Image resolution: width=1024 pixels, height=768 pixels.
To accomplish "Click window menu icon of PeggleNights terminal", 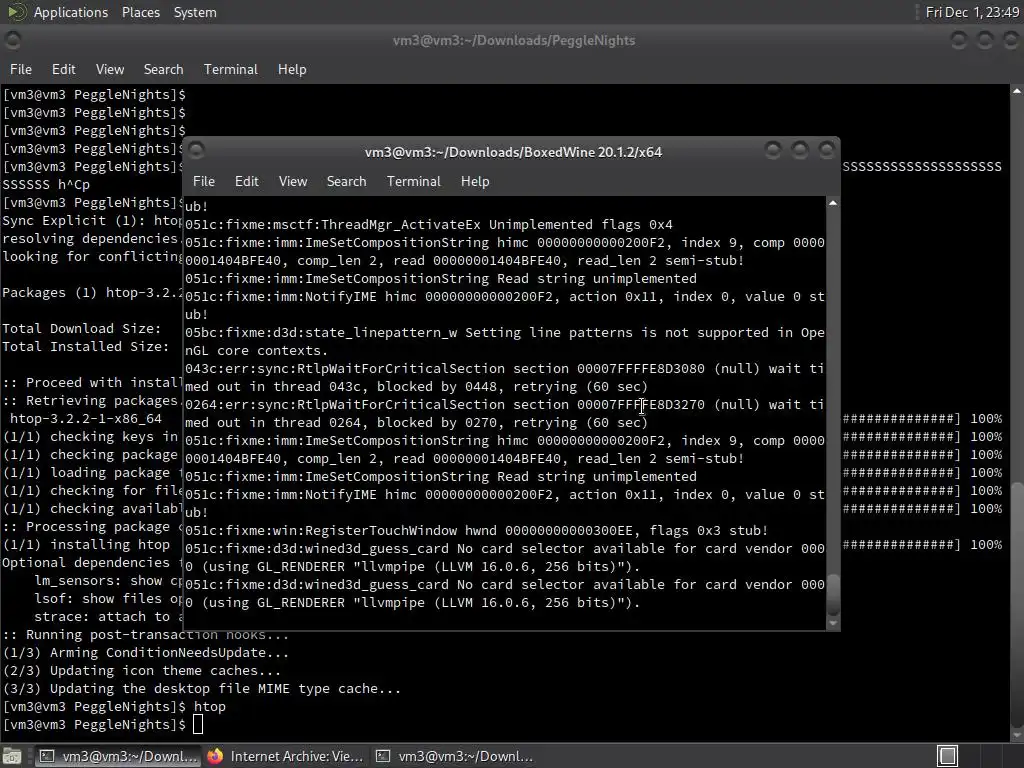I will point(12,40).
